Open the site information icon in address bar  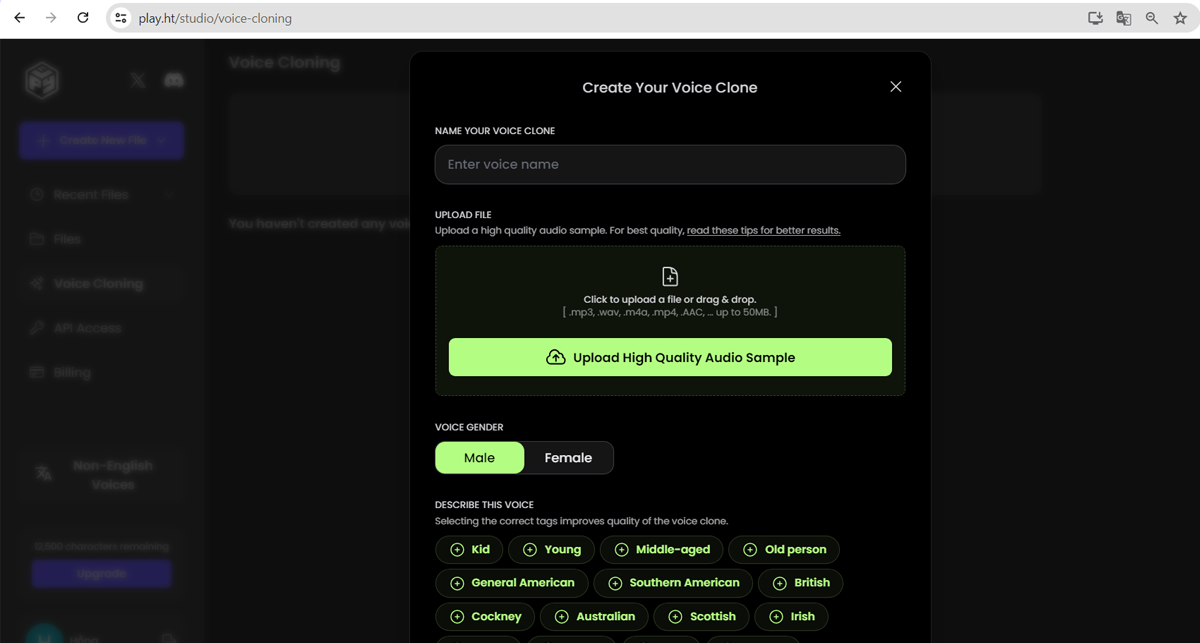click(121, 18)
